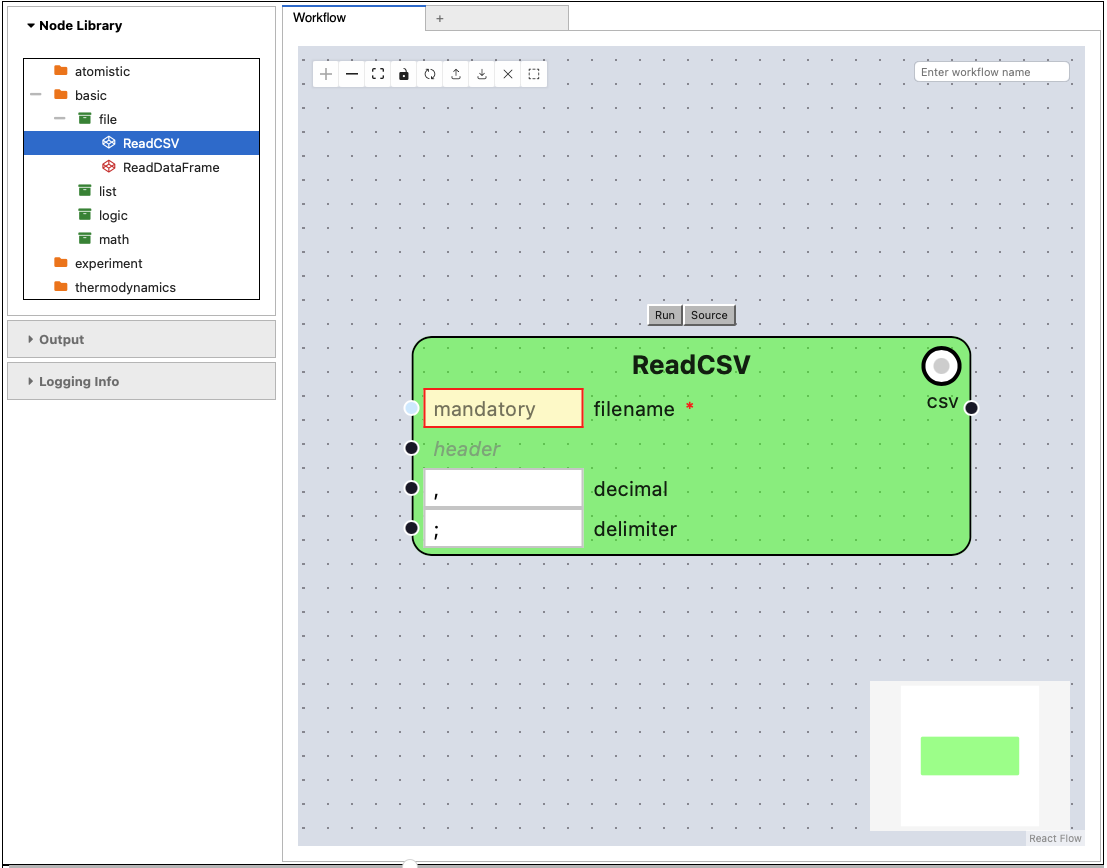Switch to the Workflow tab
Image resolution: width=1107 pixels, height=868 pixels.
click(354, 18)
